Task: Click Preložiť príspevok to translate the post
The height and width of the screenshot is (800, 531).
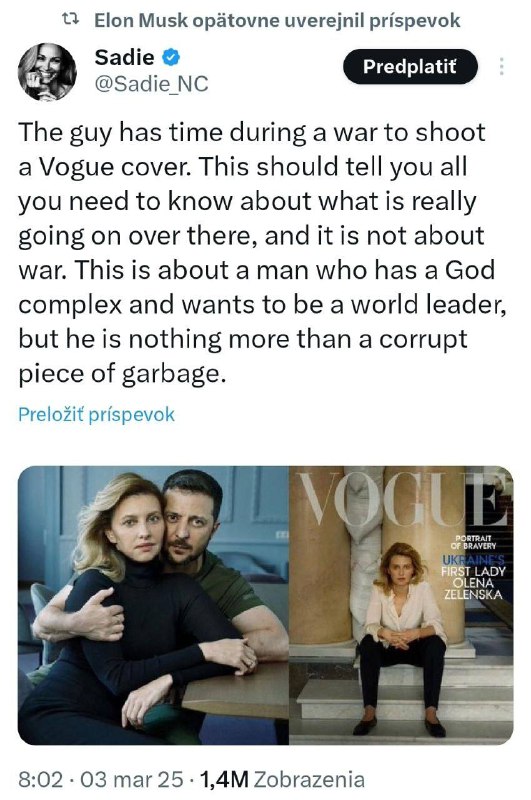Action: click(96, 414)
